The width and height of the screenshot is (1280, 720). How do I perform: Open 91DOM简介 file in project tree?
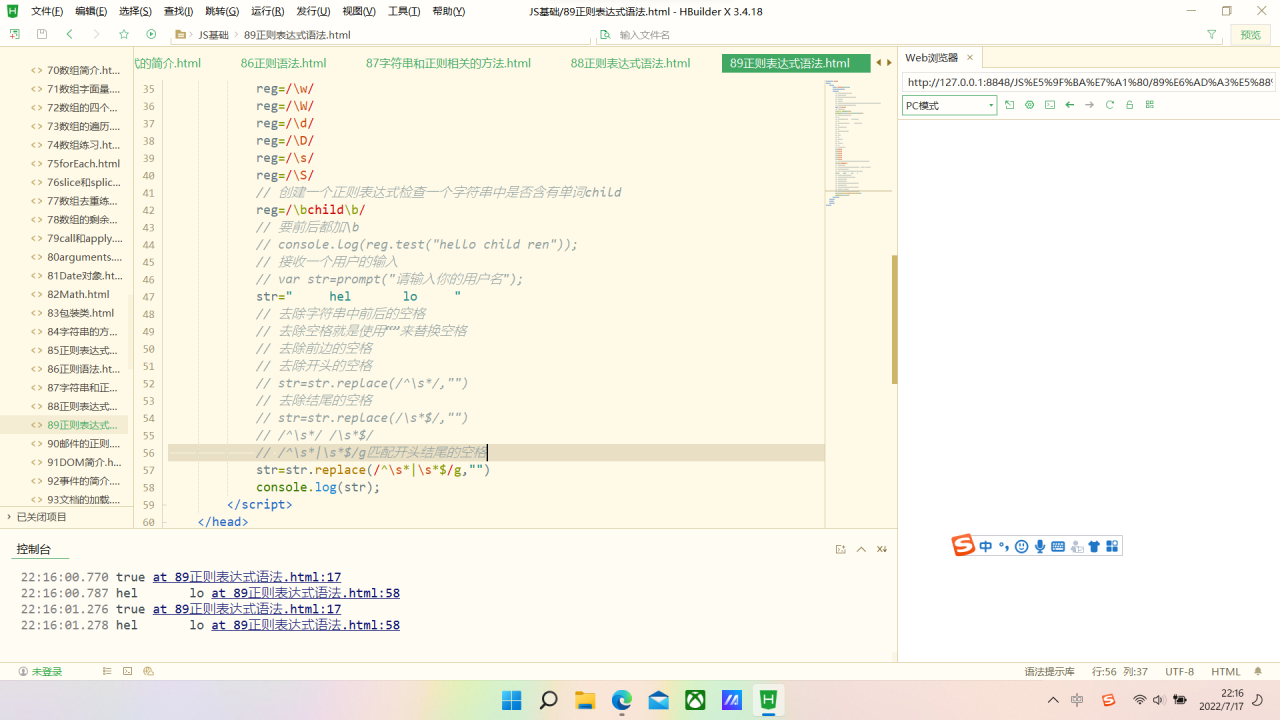pos(84,463)
